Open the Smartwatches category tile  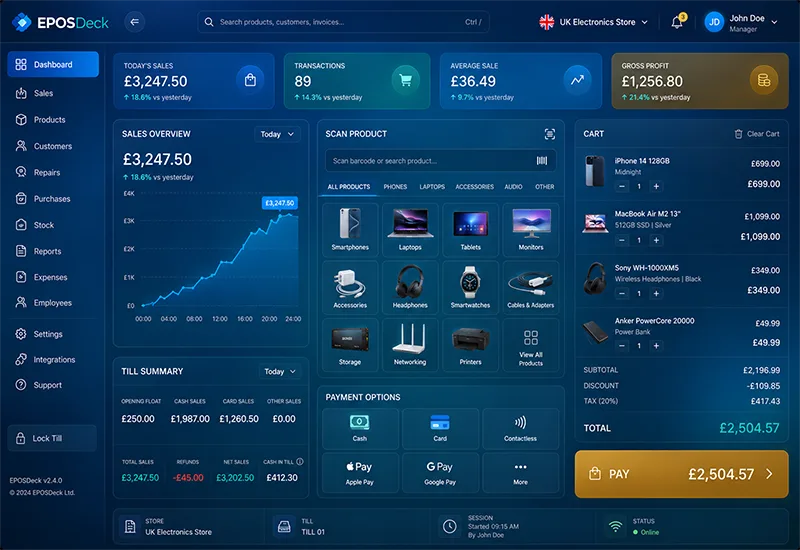(x=470, y=287)
